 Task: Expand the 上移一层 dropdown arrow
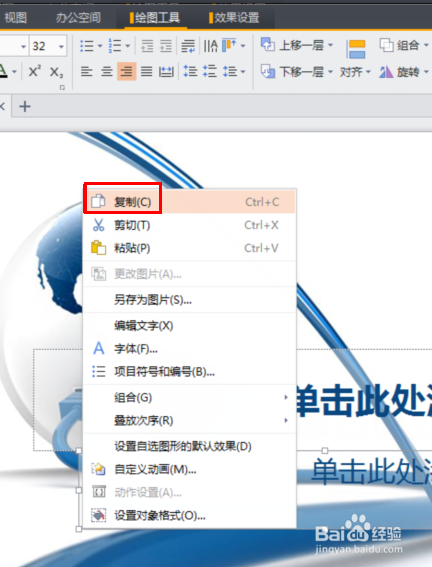point(330,45)
